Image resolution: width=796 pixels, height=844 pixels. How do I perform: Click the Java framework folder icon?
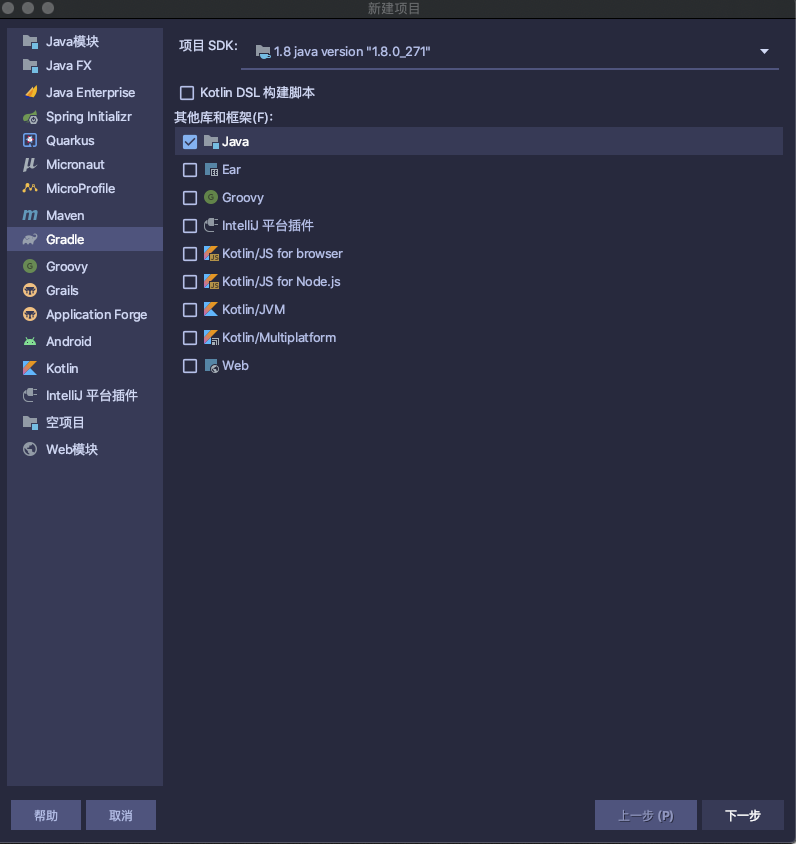coord(211,142)
